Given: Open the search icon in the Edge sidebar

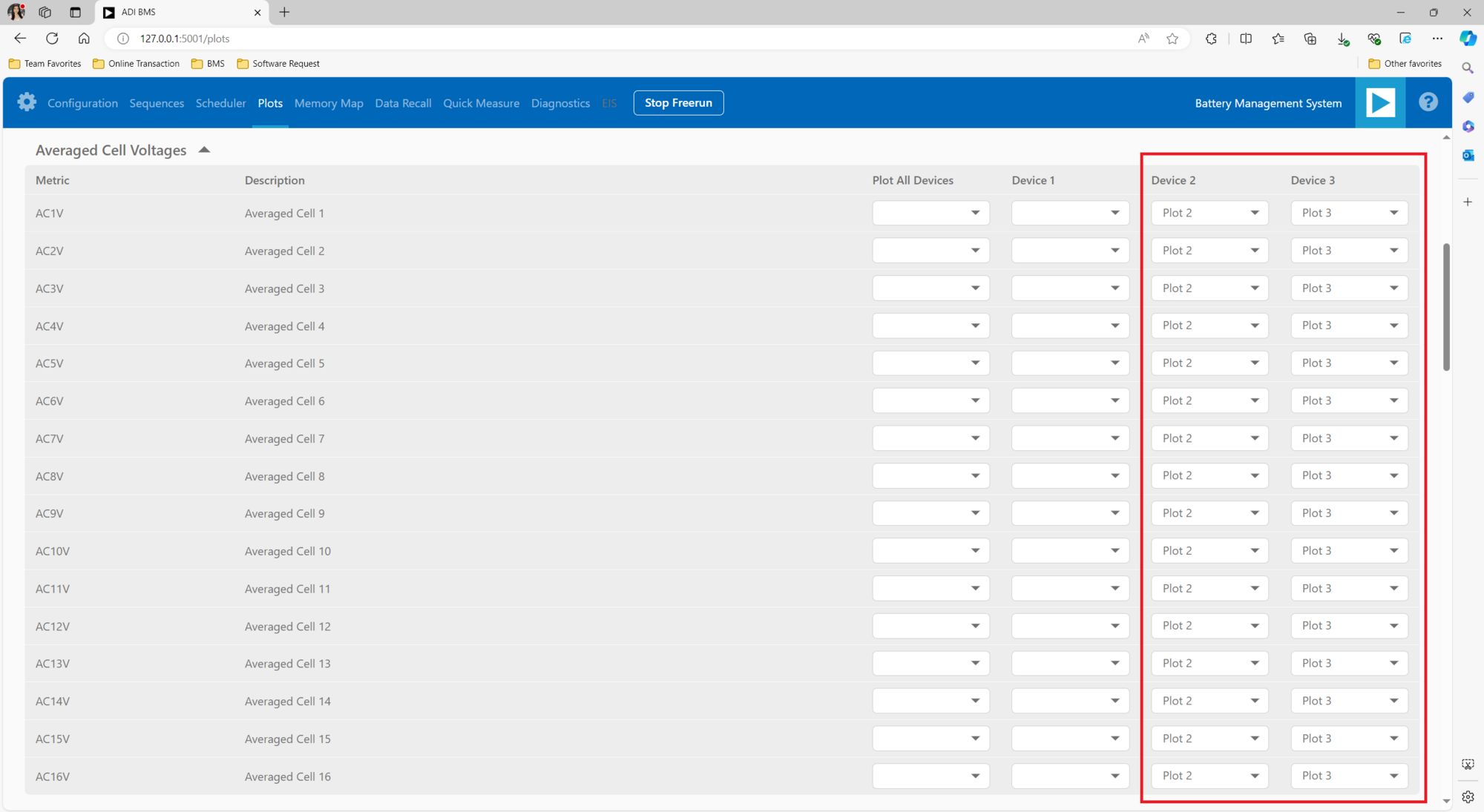Looking at the screenshot, I should tap(1468, 67).
